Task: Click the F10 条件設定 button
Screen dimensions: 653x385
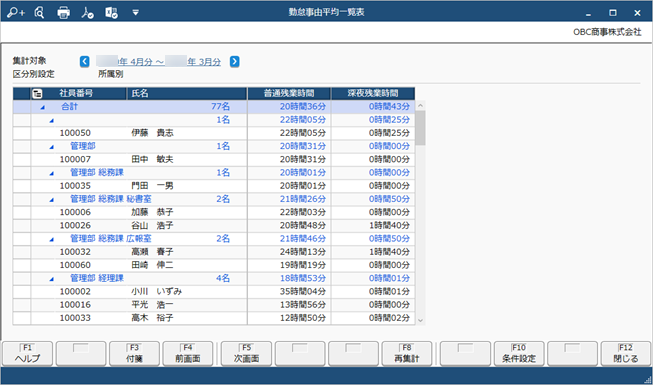Action: coord(519,354)
